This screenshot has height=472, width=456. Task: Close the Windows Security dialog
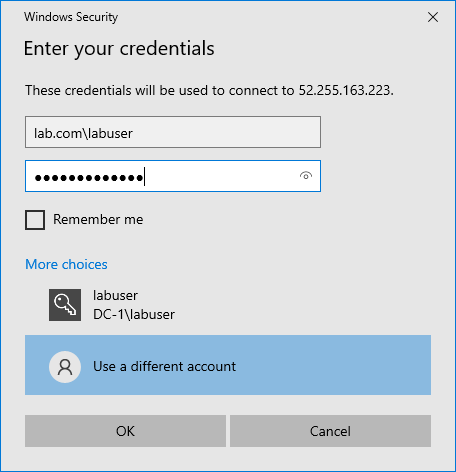pyautogui.click(x=433, y=17)
